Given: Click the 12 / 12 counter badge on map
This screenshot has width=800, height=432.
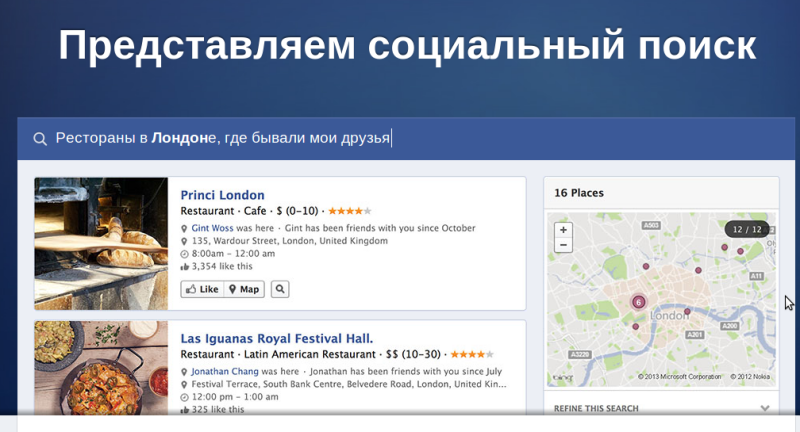Looking at the screenshot, I should pyautogui.click(x=747, y=230).
